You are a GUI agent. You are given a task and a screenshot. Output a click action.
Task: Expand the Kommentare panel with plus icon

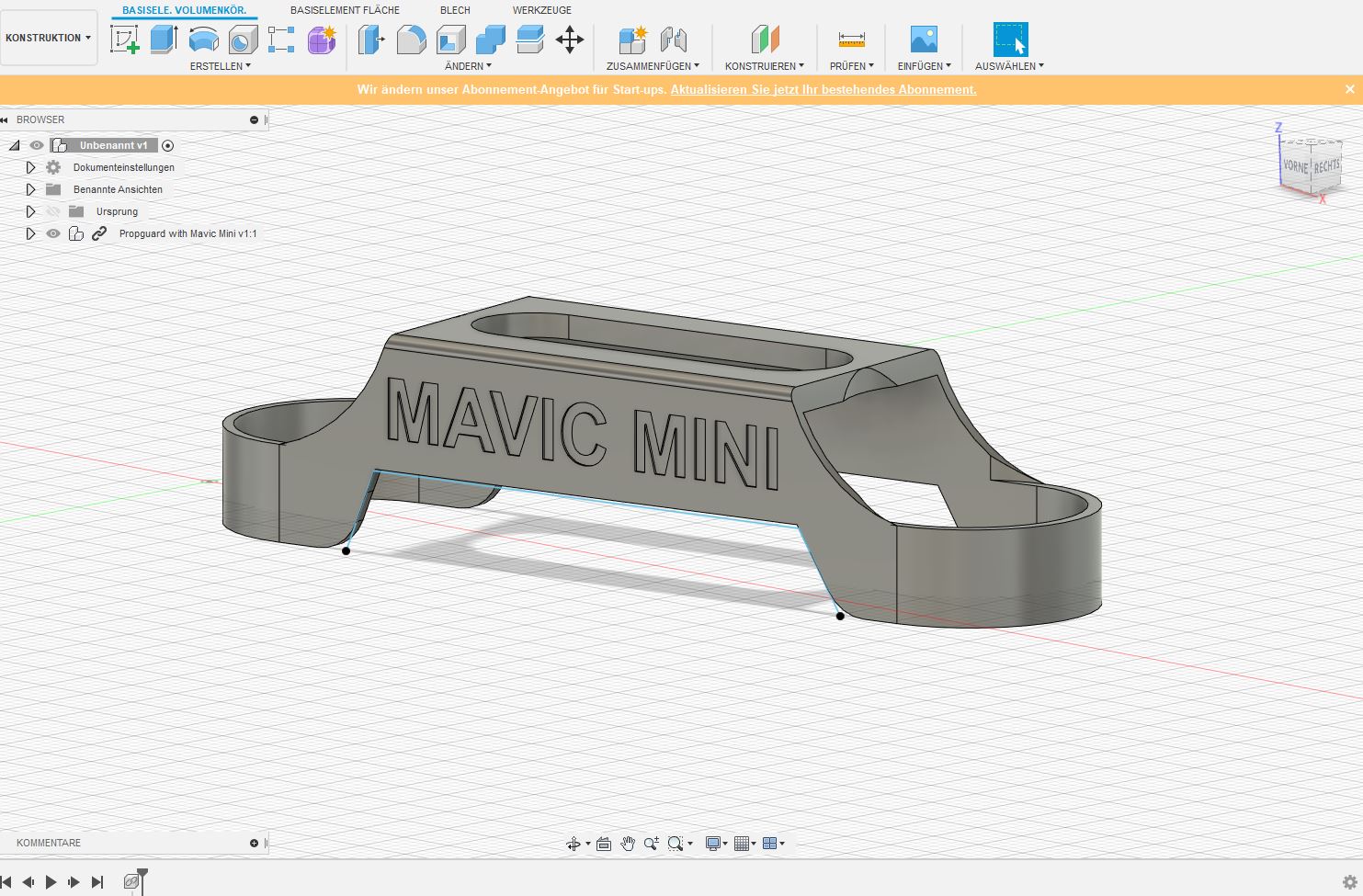coord(255,843)
